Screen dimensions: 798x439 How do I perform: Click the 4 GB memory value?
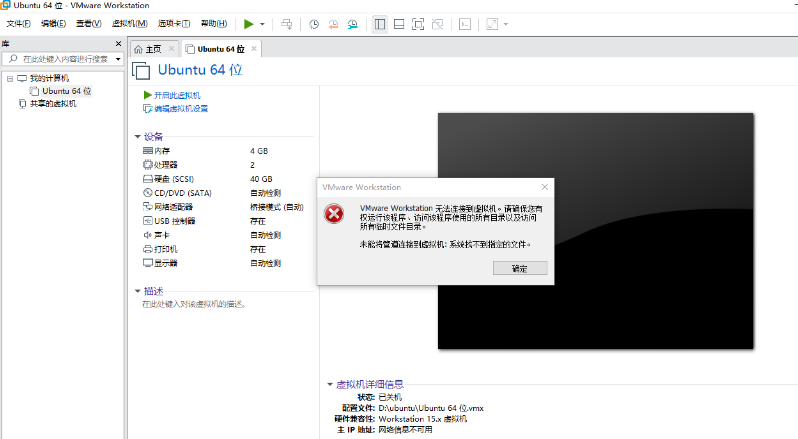tap(259, 151)
